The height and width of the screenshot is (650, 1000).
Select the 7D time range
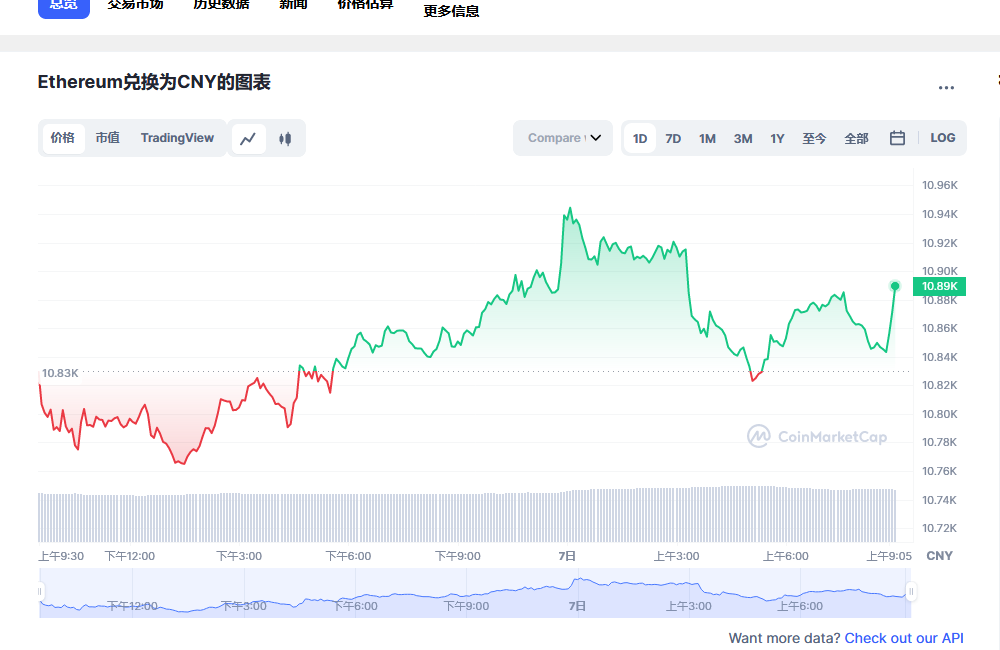(x=673, y=138)
